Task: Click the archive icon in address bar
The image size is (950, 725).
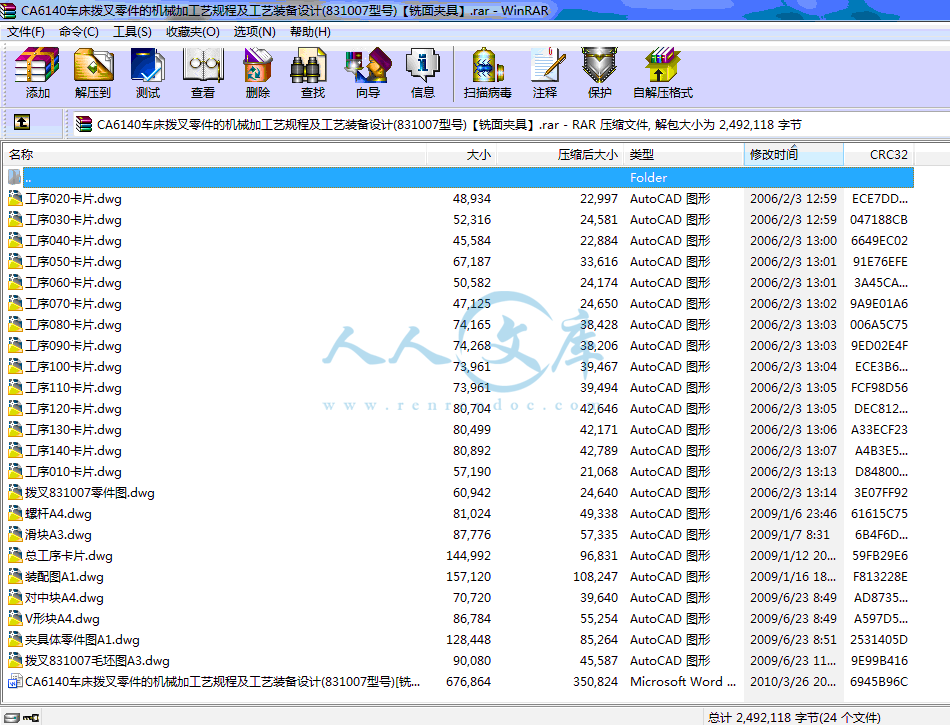Action: (84, 125)
